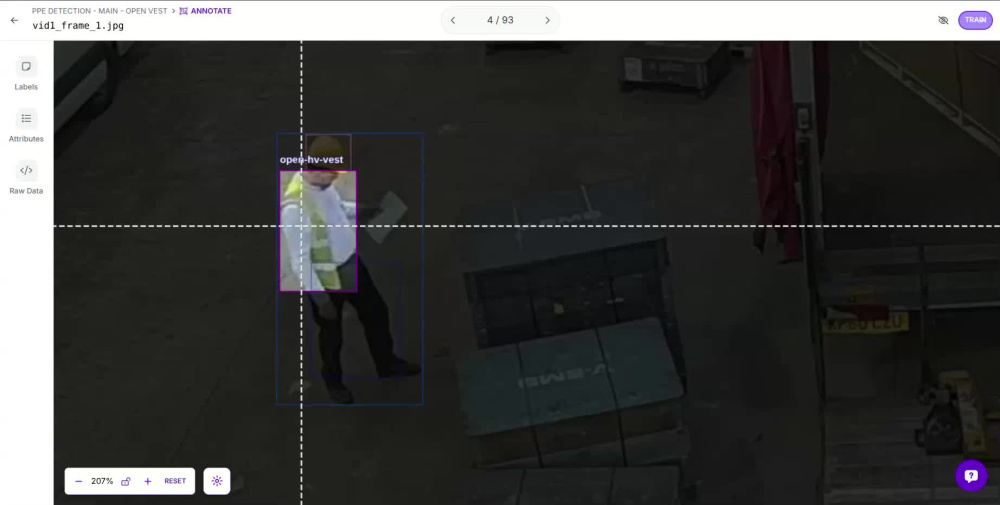
Task: Go back using the left arrow
Action: point(14,20)
